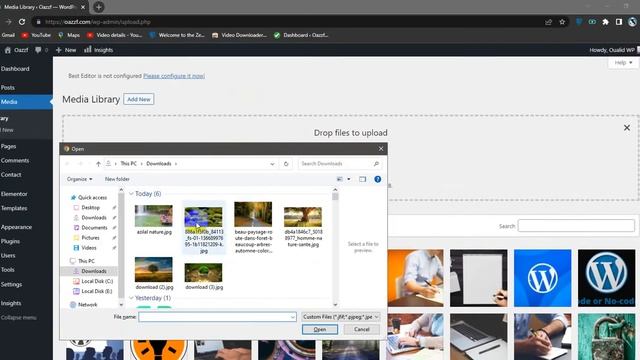Select the padlock image thumbnail
The image size is (640, 360).
coord(607,337)
